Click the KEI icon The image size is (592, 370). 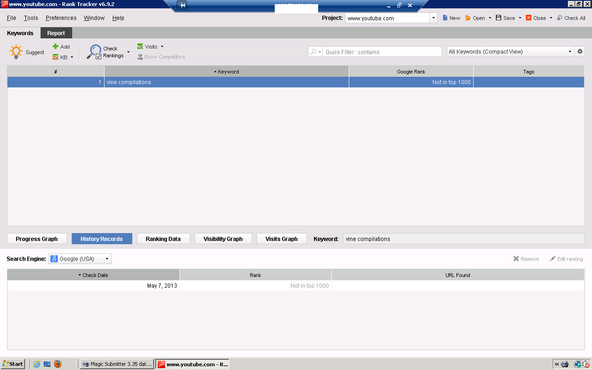pos(56,57)
